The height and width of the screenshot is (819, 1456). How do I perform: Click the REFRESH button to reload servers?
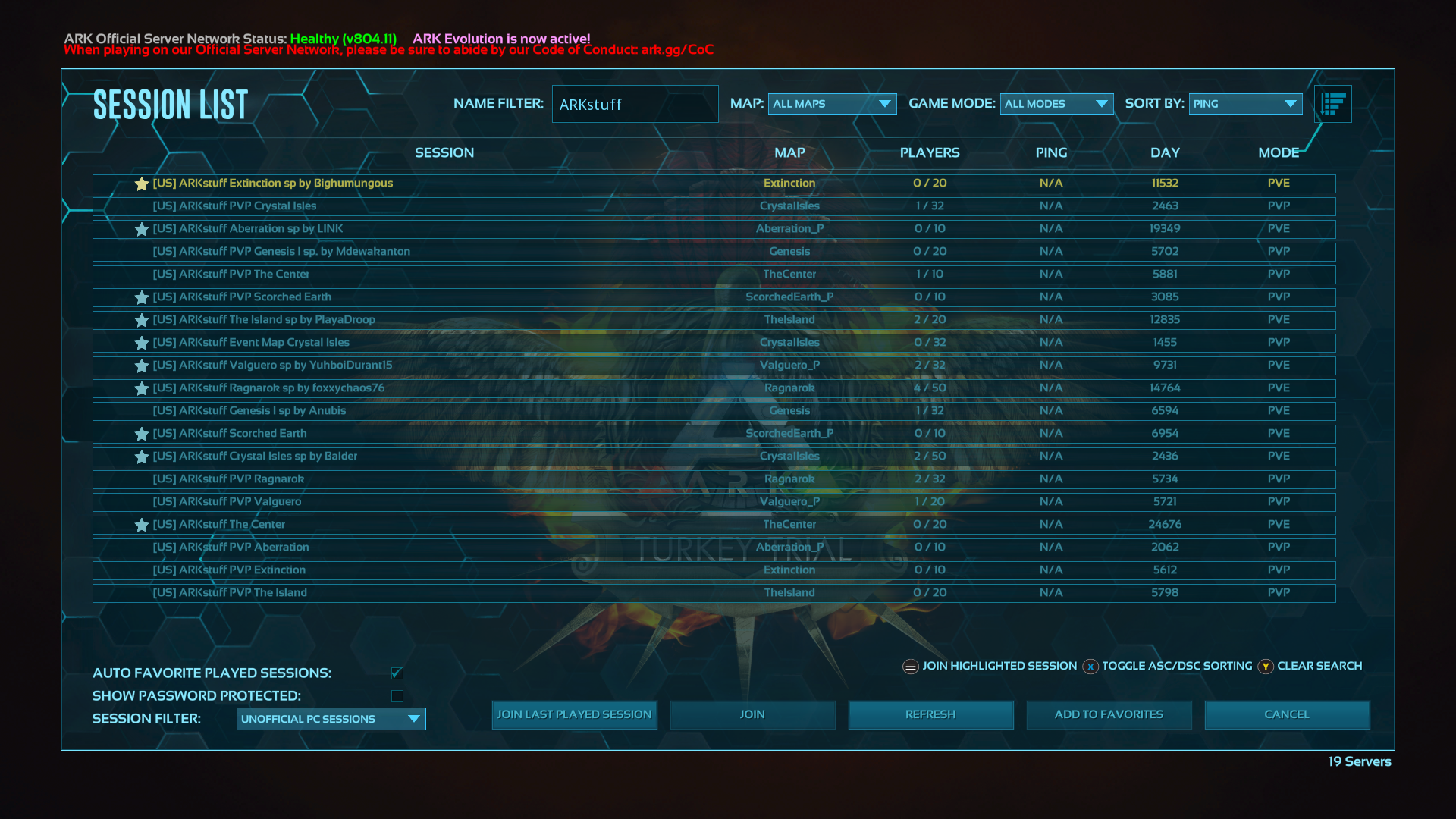tap(931, 714)
